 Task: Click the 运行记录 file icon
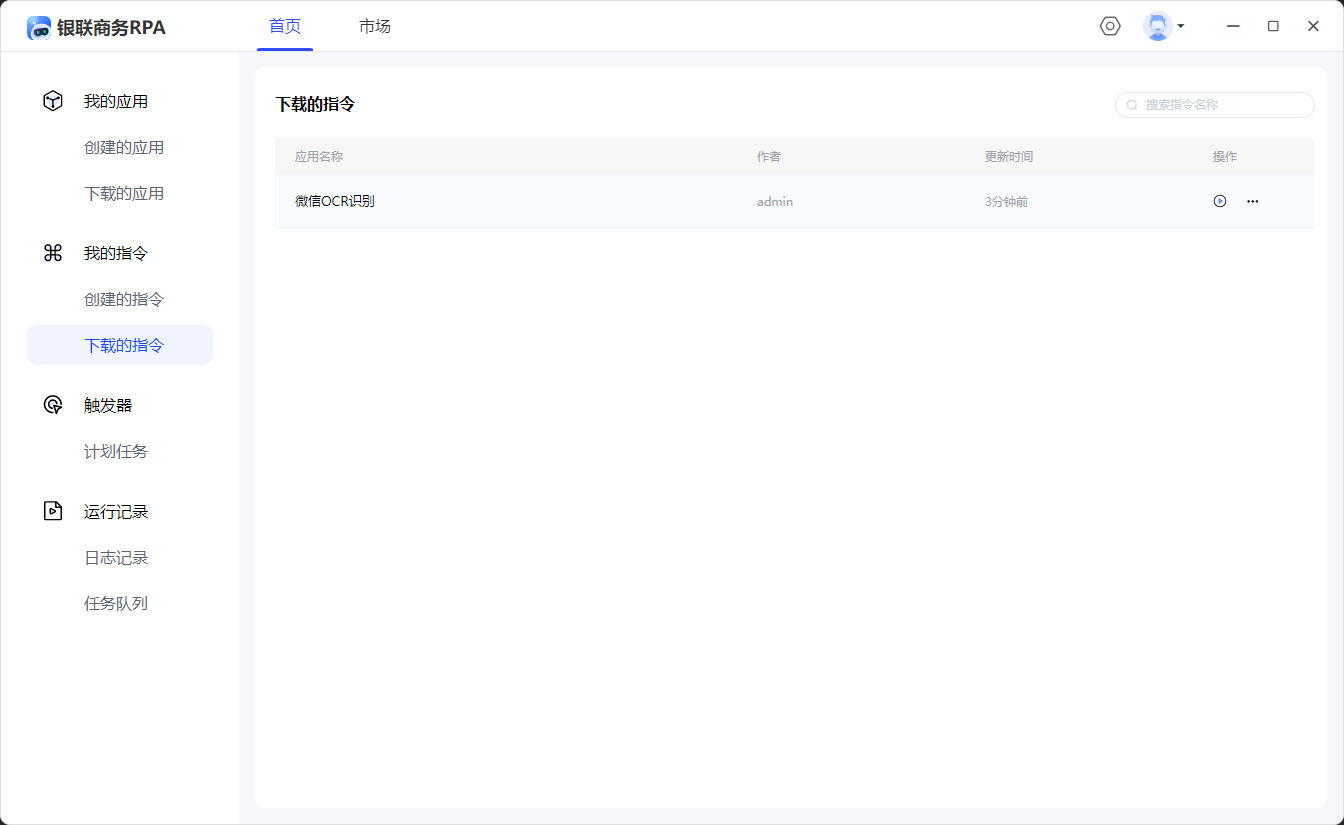(x=53, y=511)
